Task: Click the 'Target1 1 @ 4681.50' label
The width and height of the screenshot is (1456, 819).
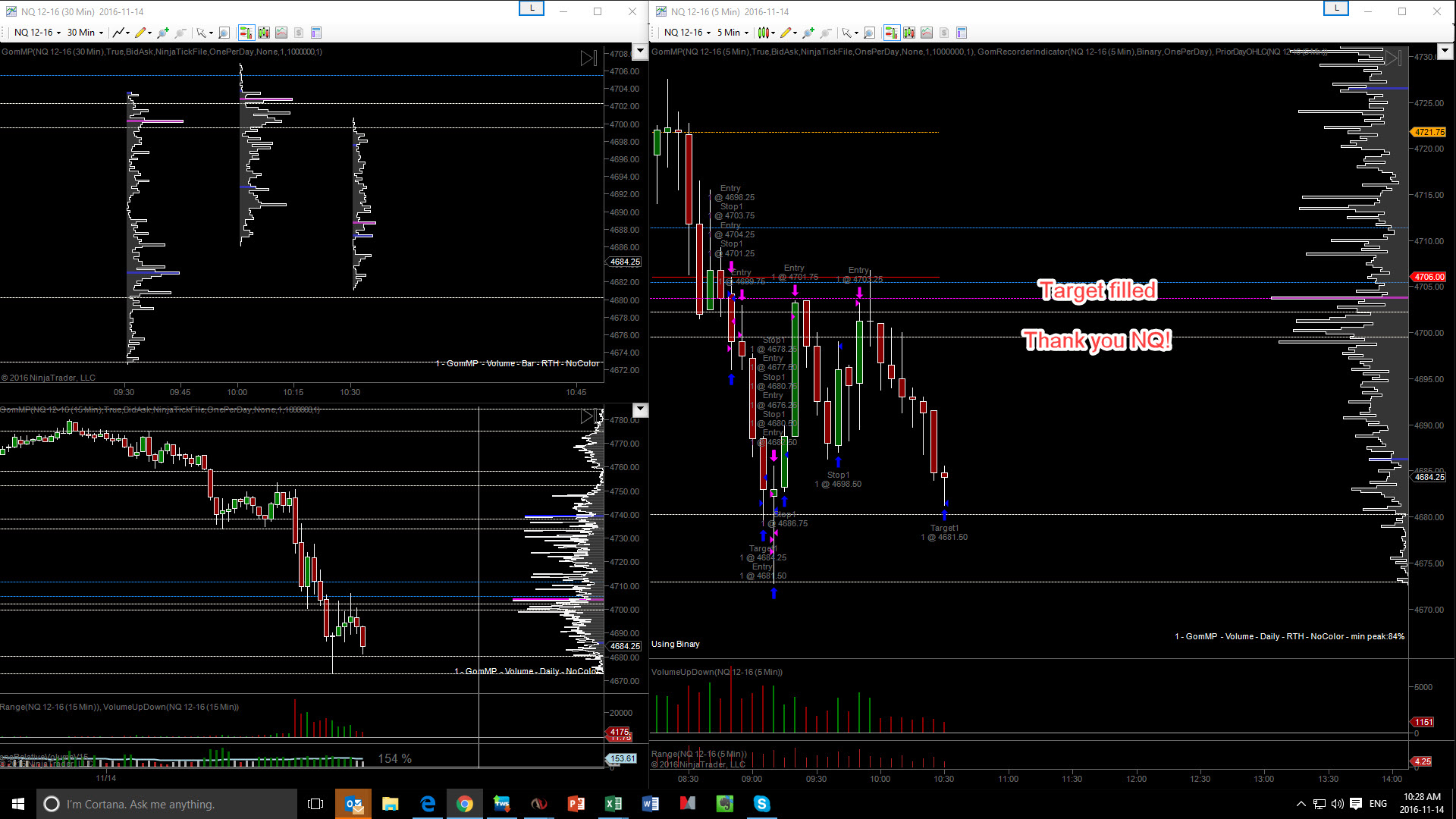Action: (944, 532)
